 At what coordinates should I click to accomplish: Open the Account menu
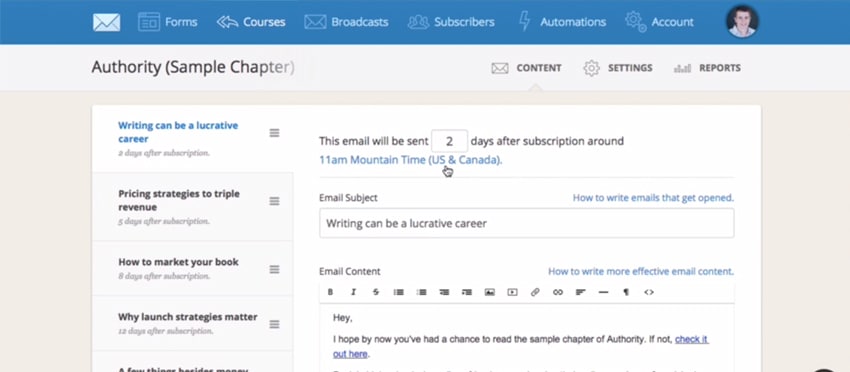(x=659, y=22)
